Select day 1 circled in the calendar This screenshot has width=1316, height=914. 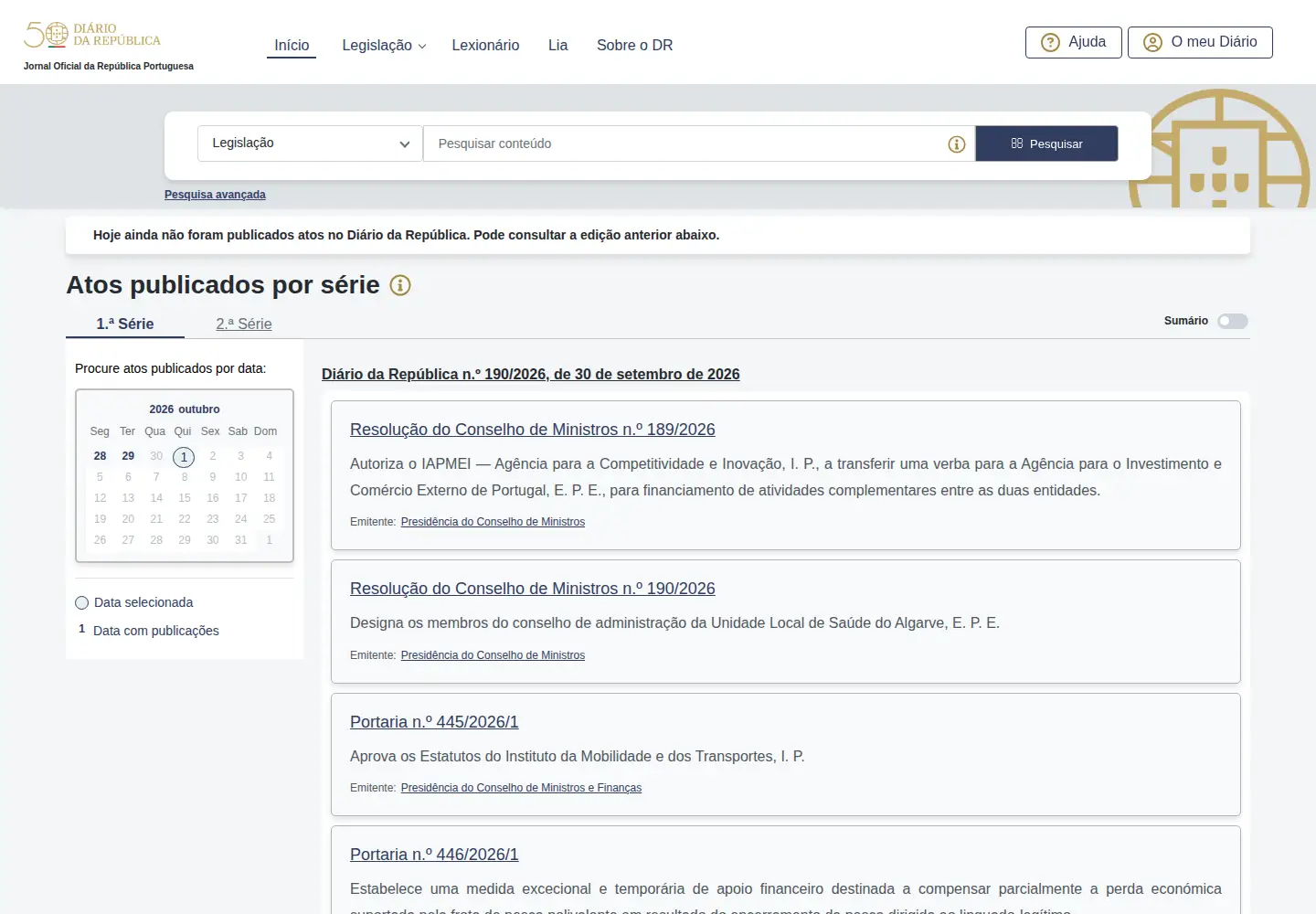click(184, 457)
